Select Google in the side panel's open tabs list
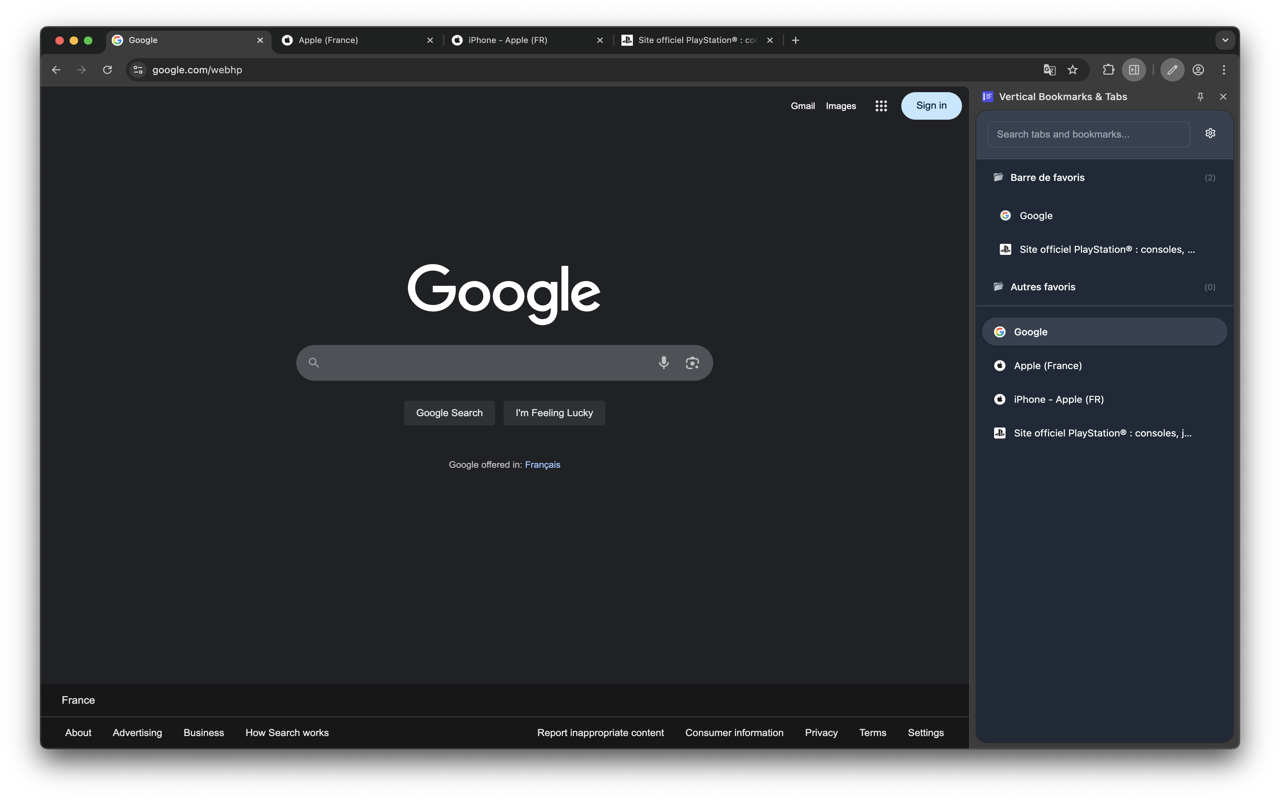The width and height of the screenshot is (1280, 800). point(1104,332)
